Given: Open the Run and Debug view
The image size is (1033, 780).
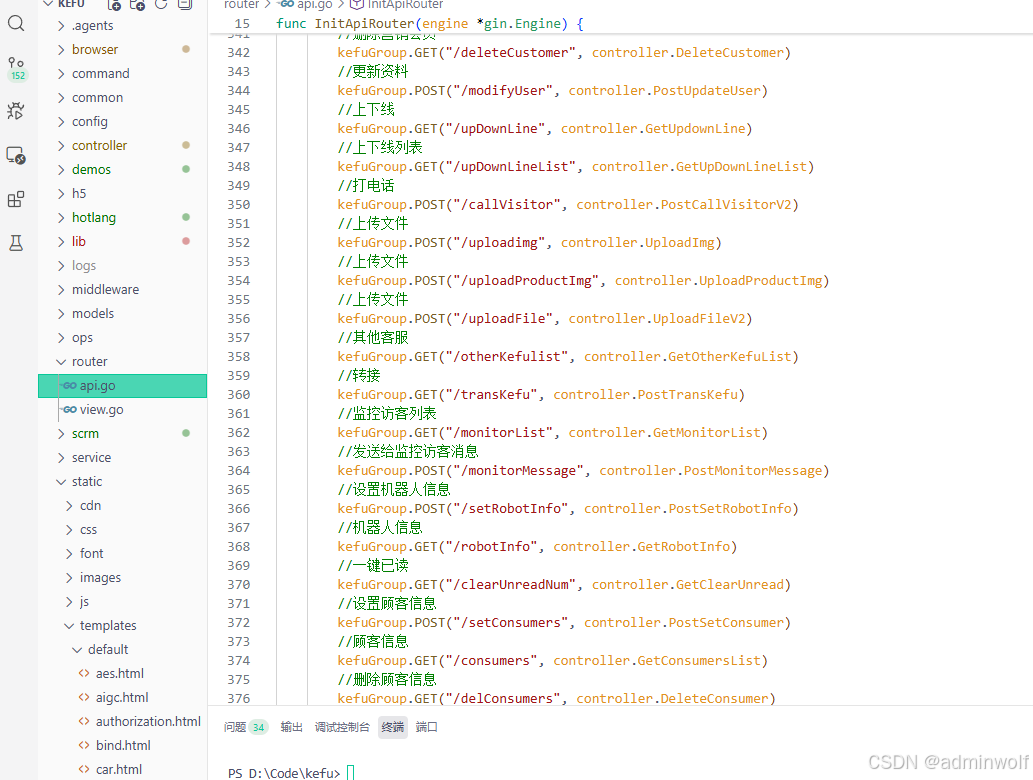Looking at the screenshot, I should pyautogui.click(x=16, y=111).
